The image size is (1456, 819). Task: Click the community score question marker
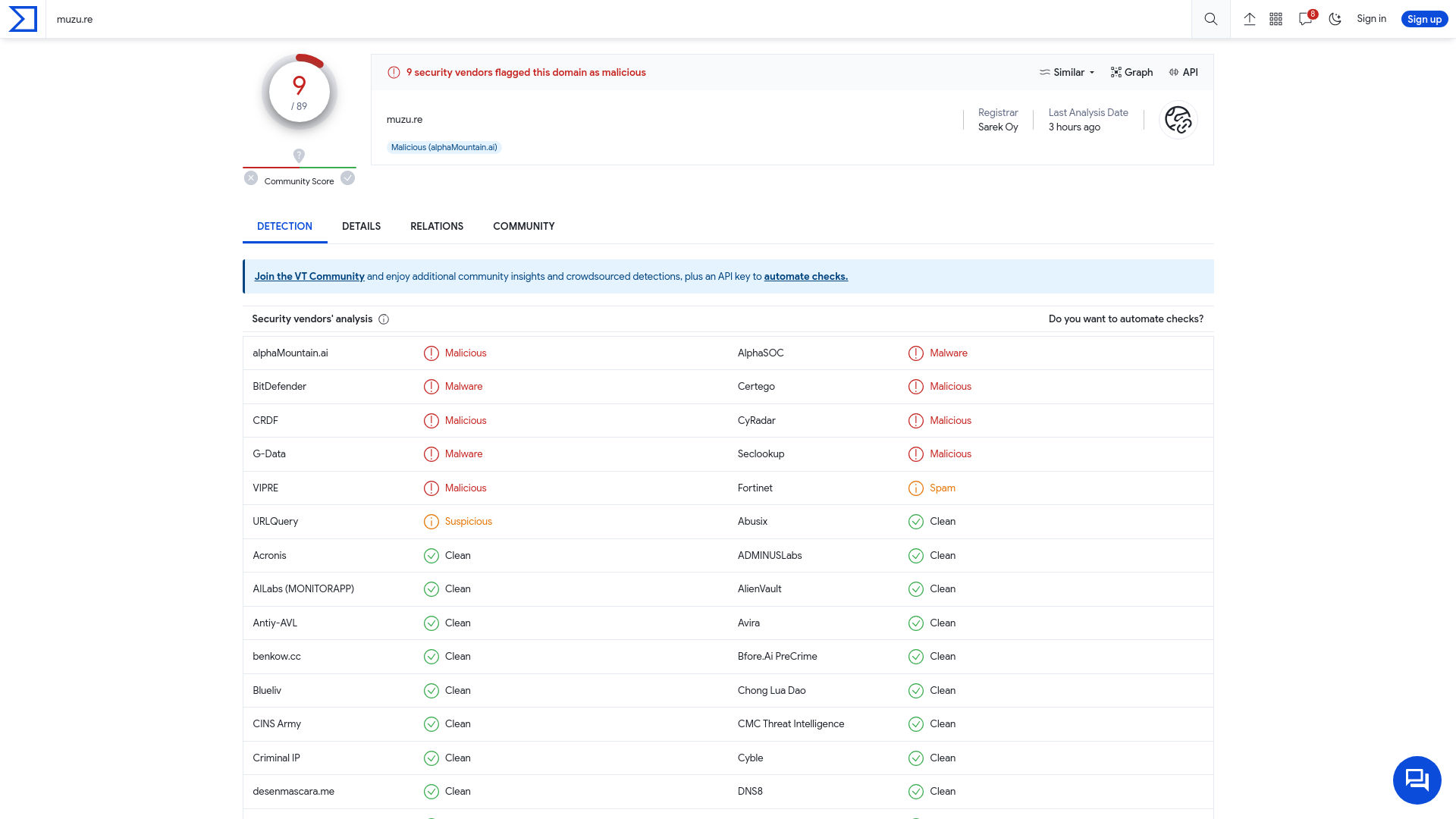pos(299,155)
